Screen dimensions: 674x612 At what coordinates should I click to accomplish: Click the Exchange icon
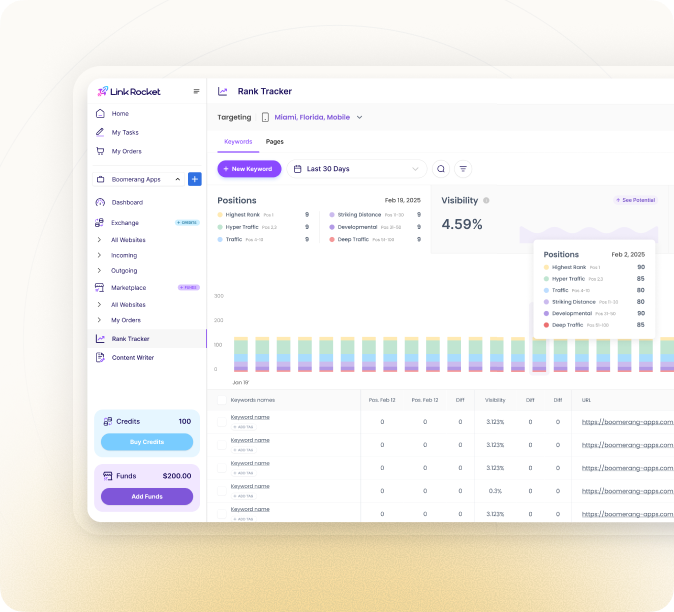point(99,223)
